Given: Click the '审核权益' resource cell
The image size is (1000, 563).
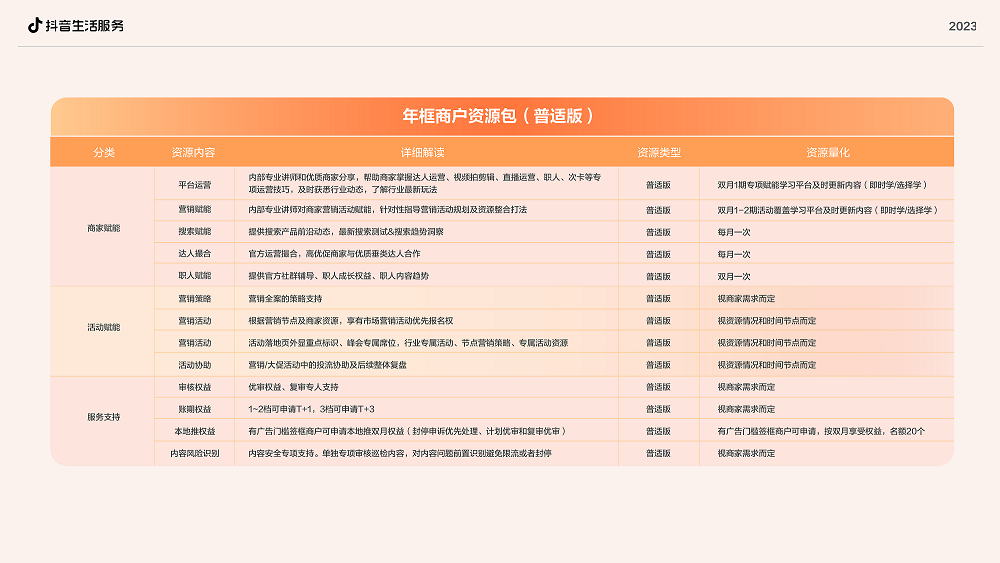Looking at the screenshot, I should click(195, 387).
